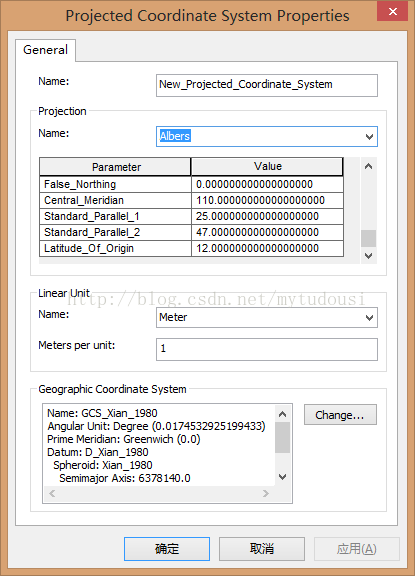Click the 'Angular Unit: Degree' text line
This screenshot has width=415, height=576.
(x=156, y=426)
